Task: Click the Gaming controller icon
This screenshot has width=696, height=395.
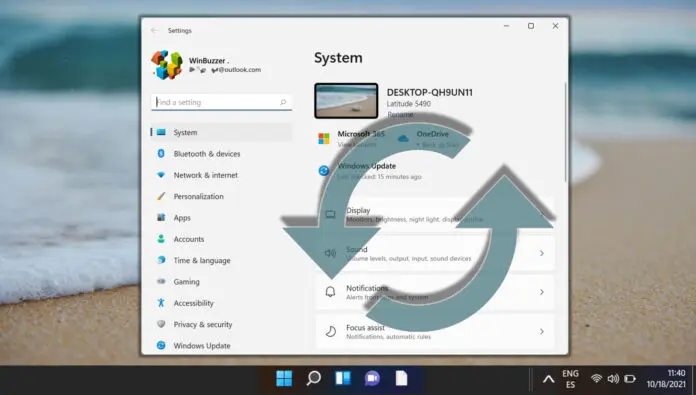Action: [x=161, y=281]
